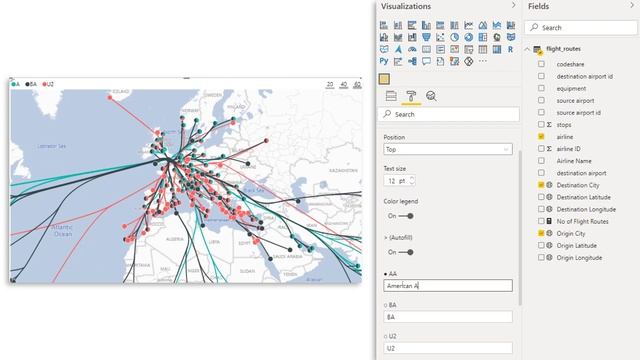This screenshot has width=640, height=360.
Task: Click the Airline Name field label
Action: [x=574, y=161]
